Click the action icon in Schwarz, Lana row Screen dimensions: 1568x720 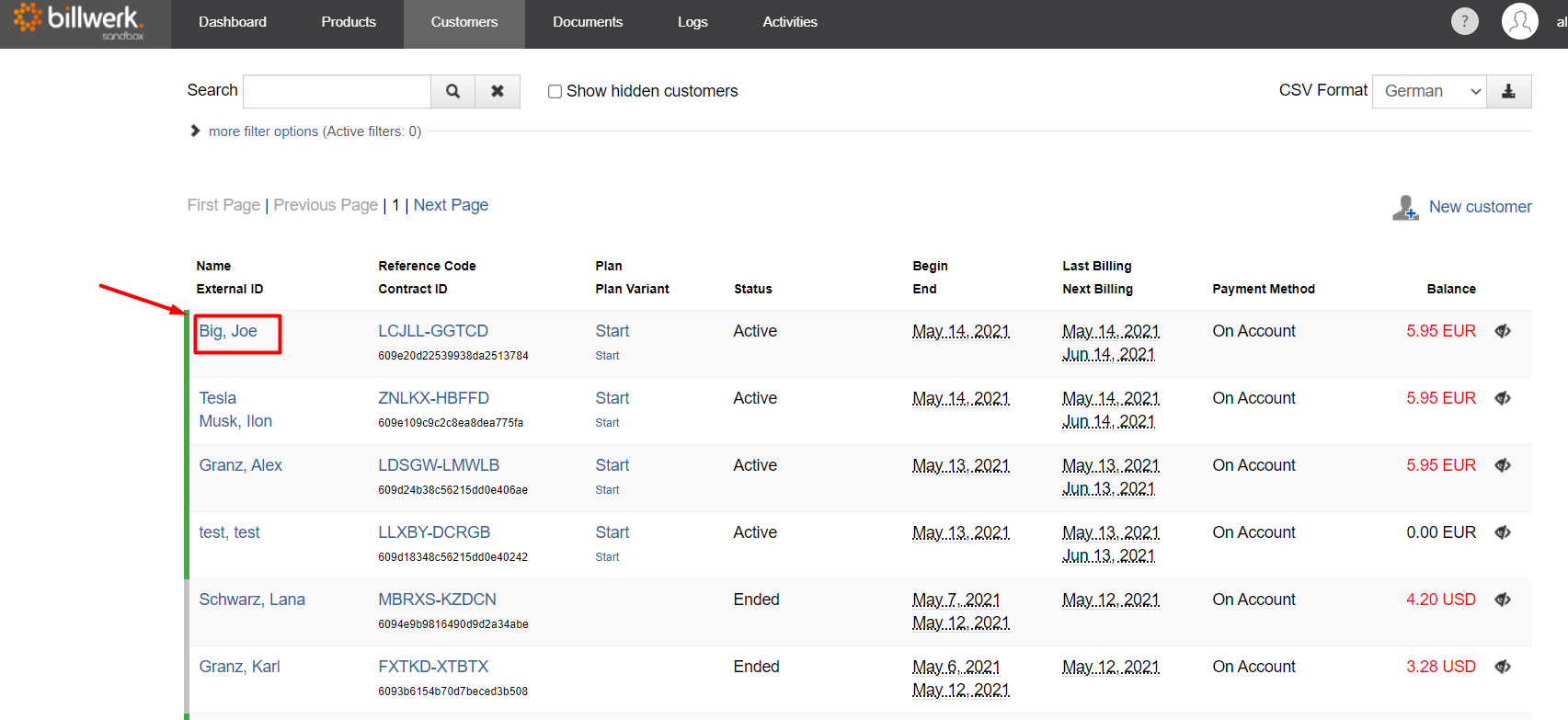(1503, 600)
